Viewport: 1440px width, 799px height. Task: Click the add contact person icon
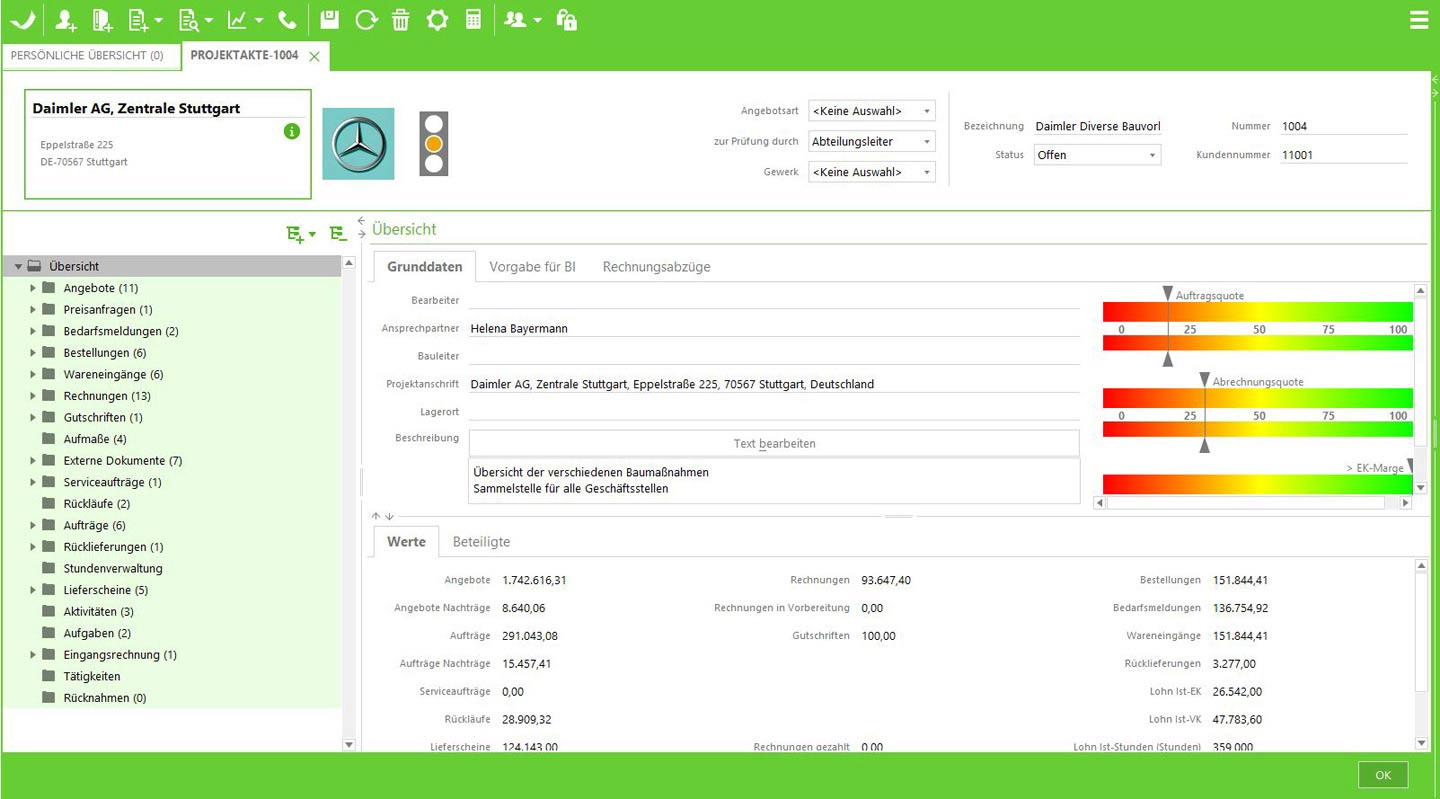(66, 20)
